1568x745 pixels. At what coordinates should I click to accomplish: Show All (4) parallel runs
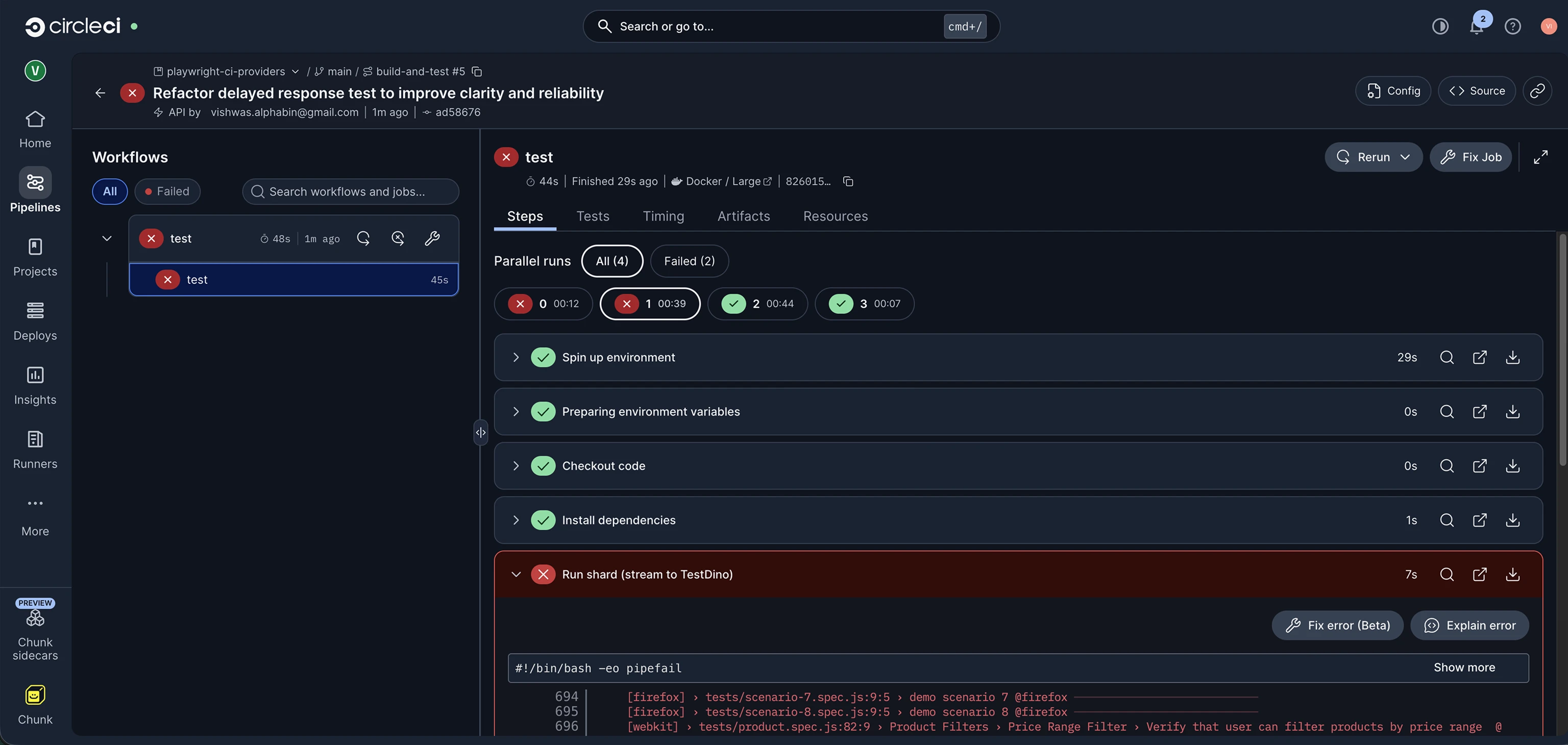click(612, 261)
